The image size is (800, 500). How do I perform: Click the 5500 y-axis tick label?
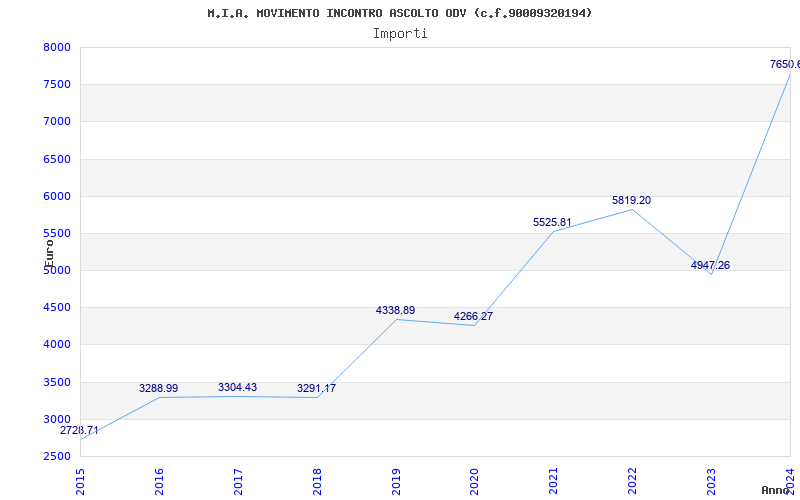[56, 234]
